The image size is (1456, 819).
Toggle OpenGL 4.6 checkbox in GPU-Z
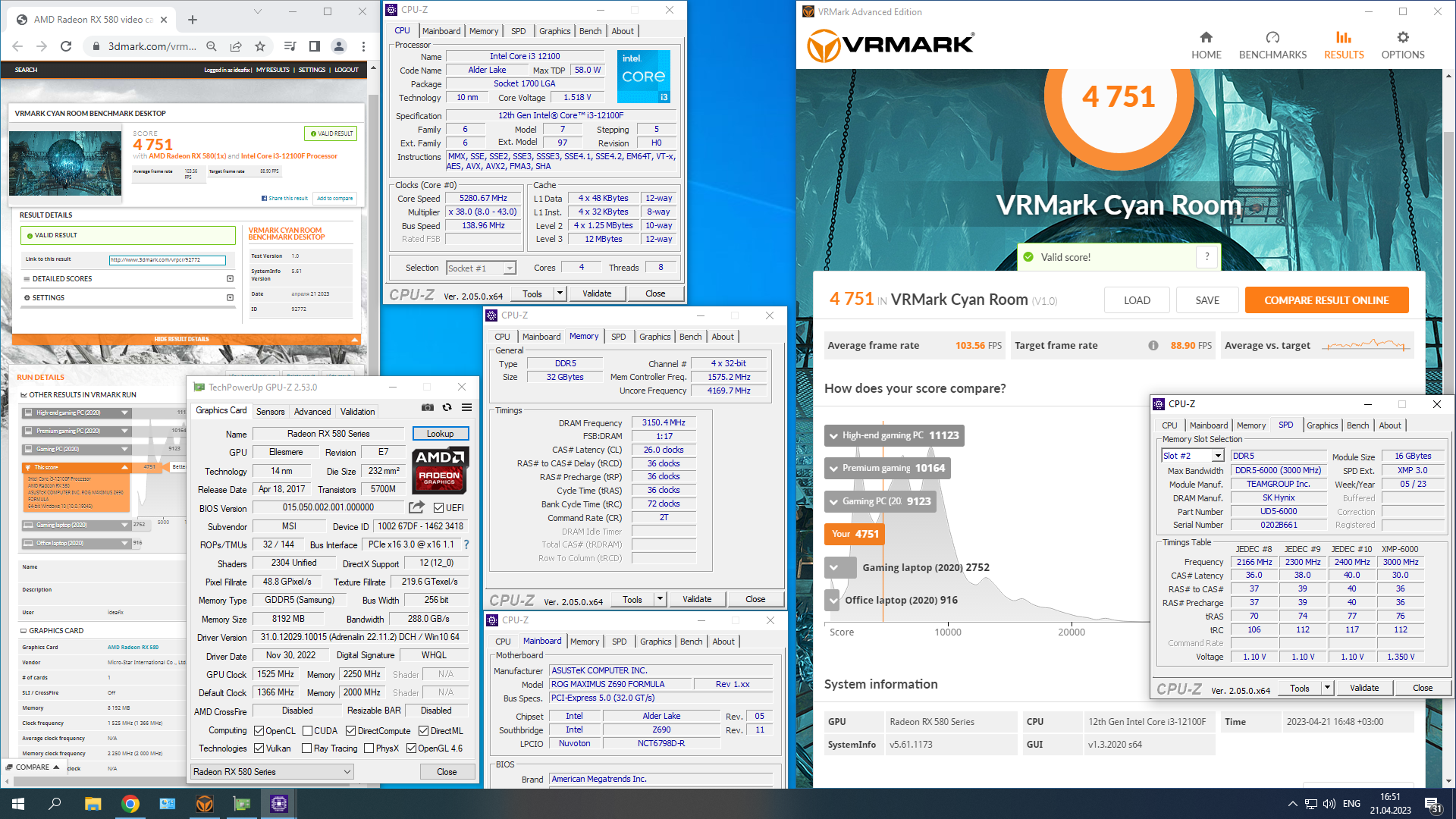pos(411,748)
